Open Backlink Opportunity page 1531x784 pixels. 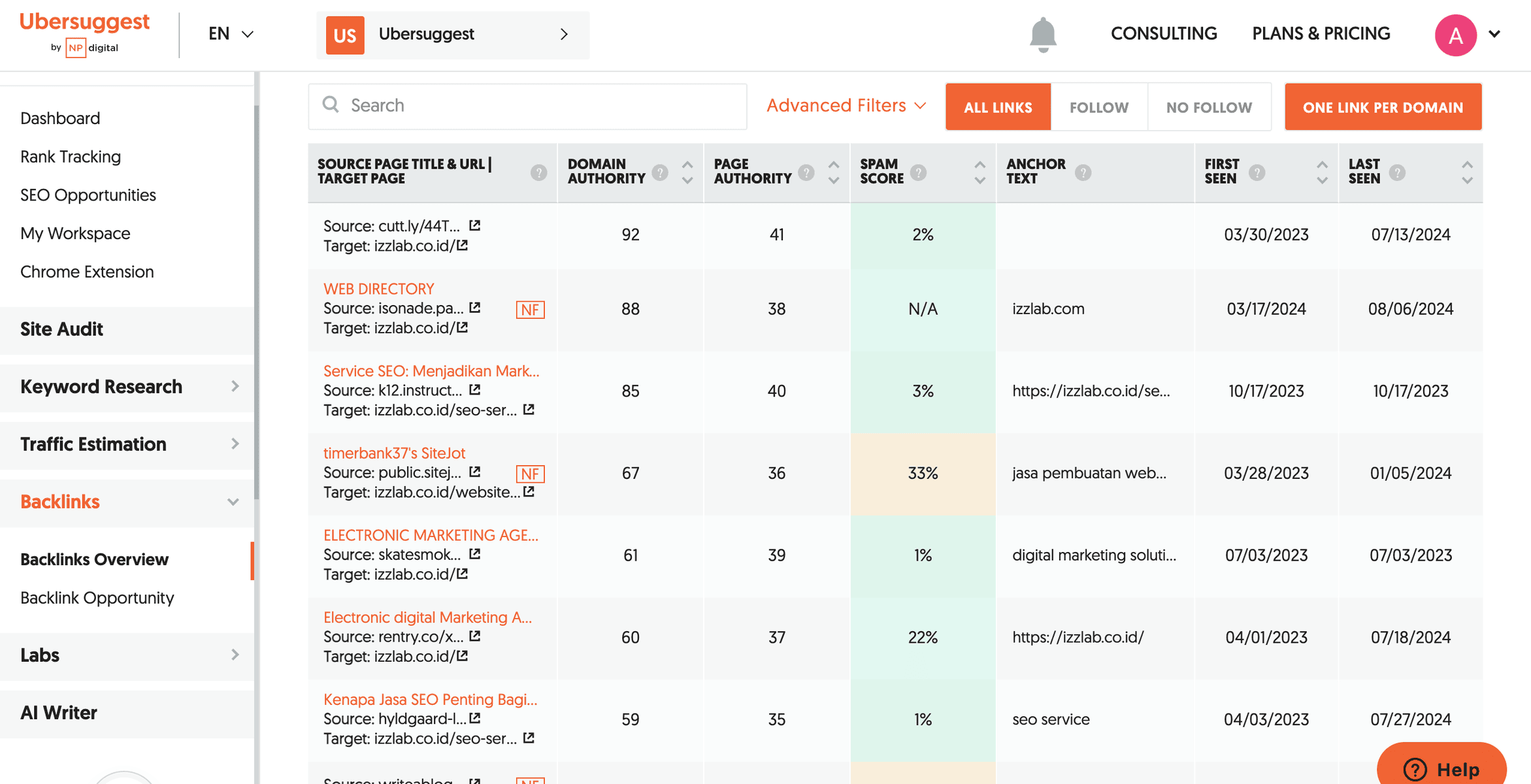click(97, 598)
